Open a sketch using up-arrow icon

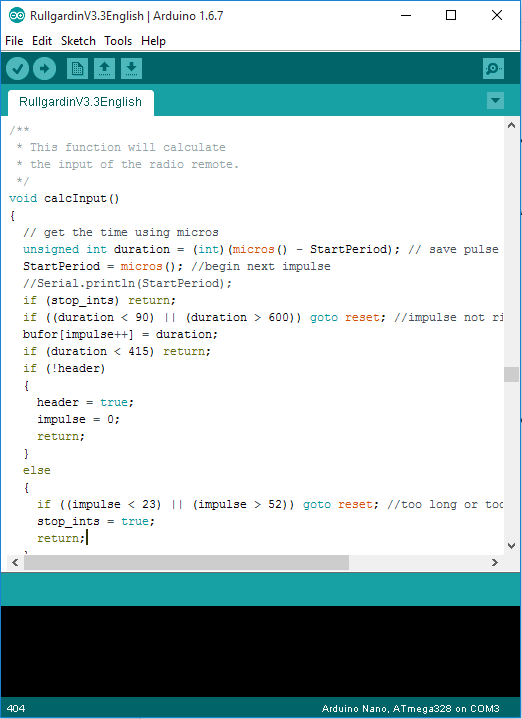click(x=104, y=69)
